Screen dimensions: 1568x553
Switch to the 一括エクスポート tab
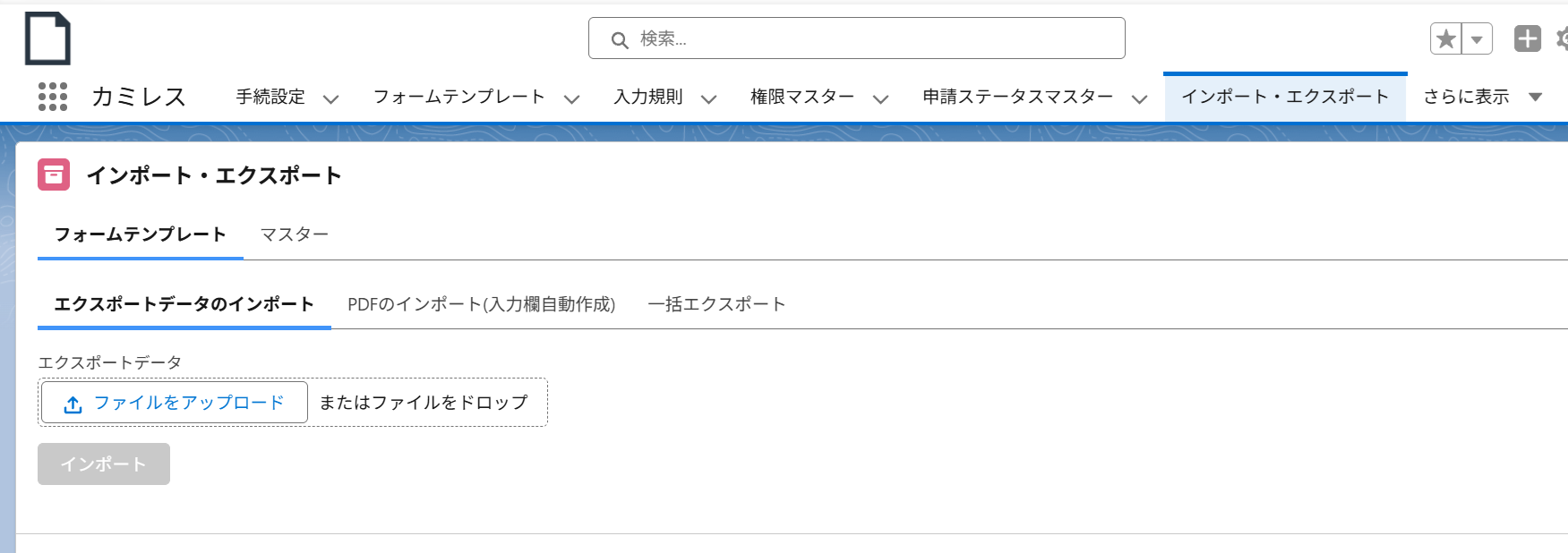(x=716, y=303)
